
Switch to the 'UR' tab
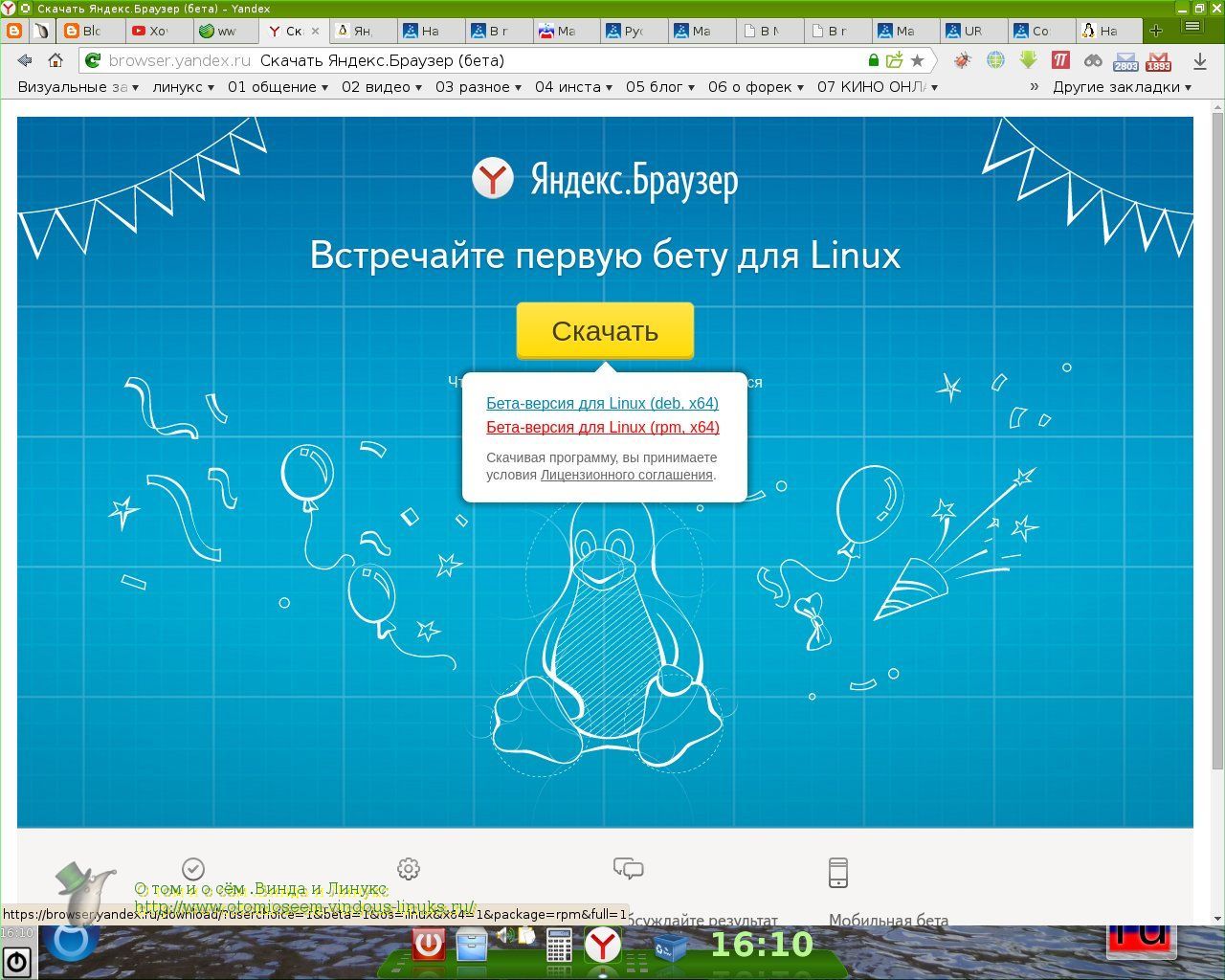[972, 31]
